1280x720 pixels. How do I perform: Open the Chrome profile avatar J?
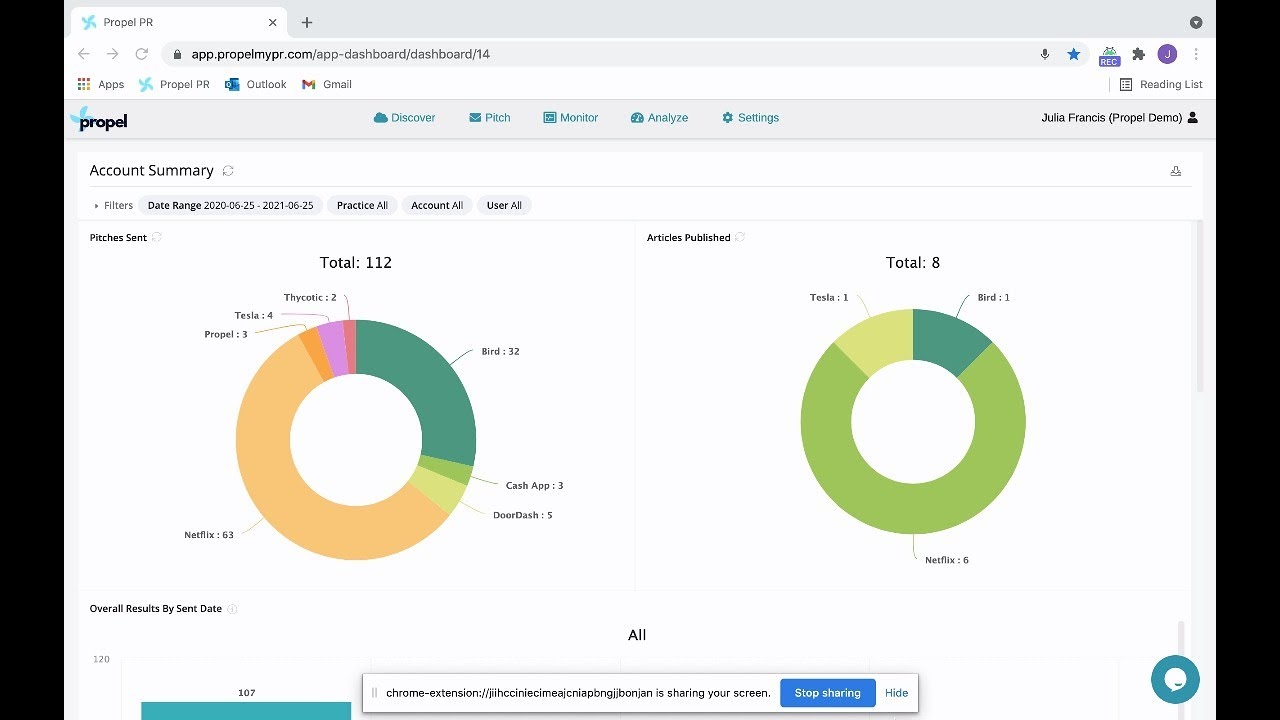1167,54
